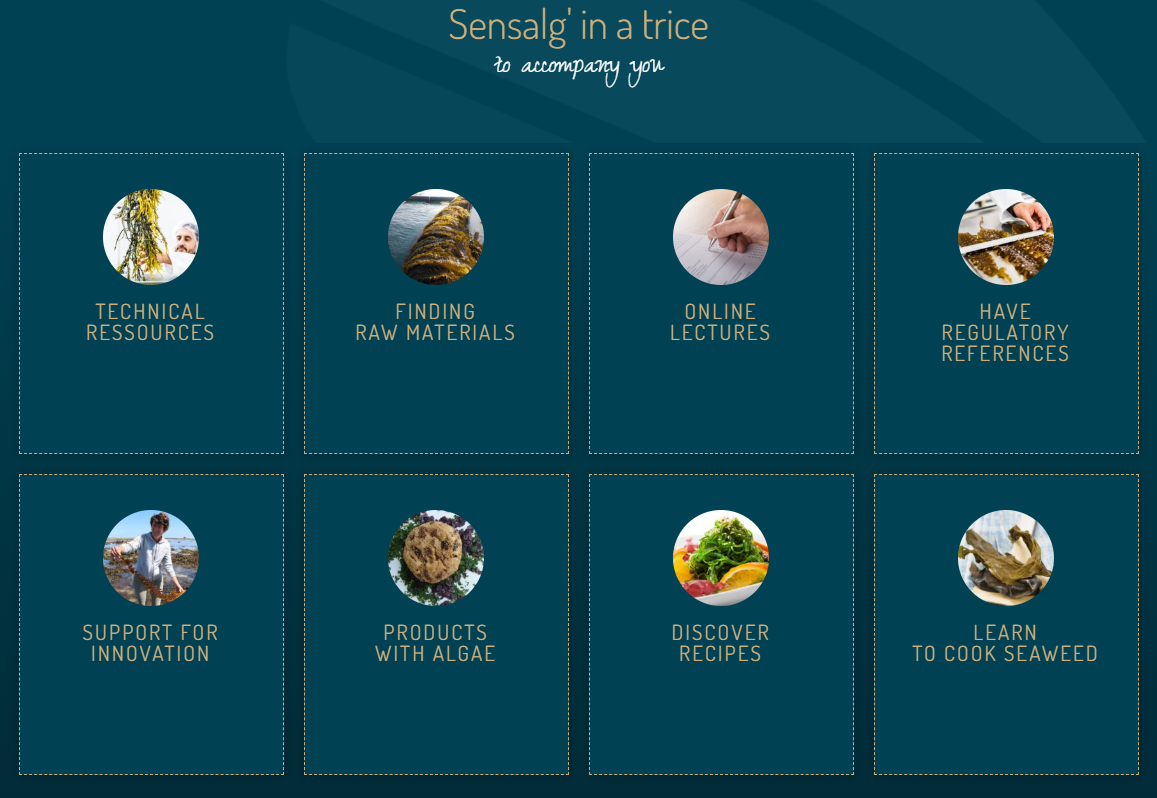
Task: Click empty area of Technical Ressources card
Action: coord(151,399)
